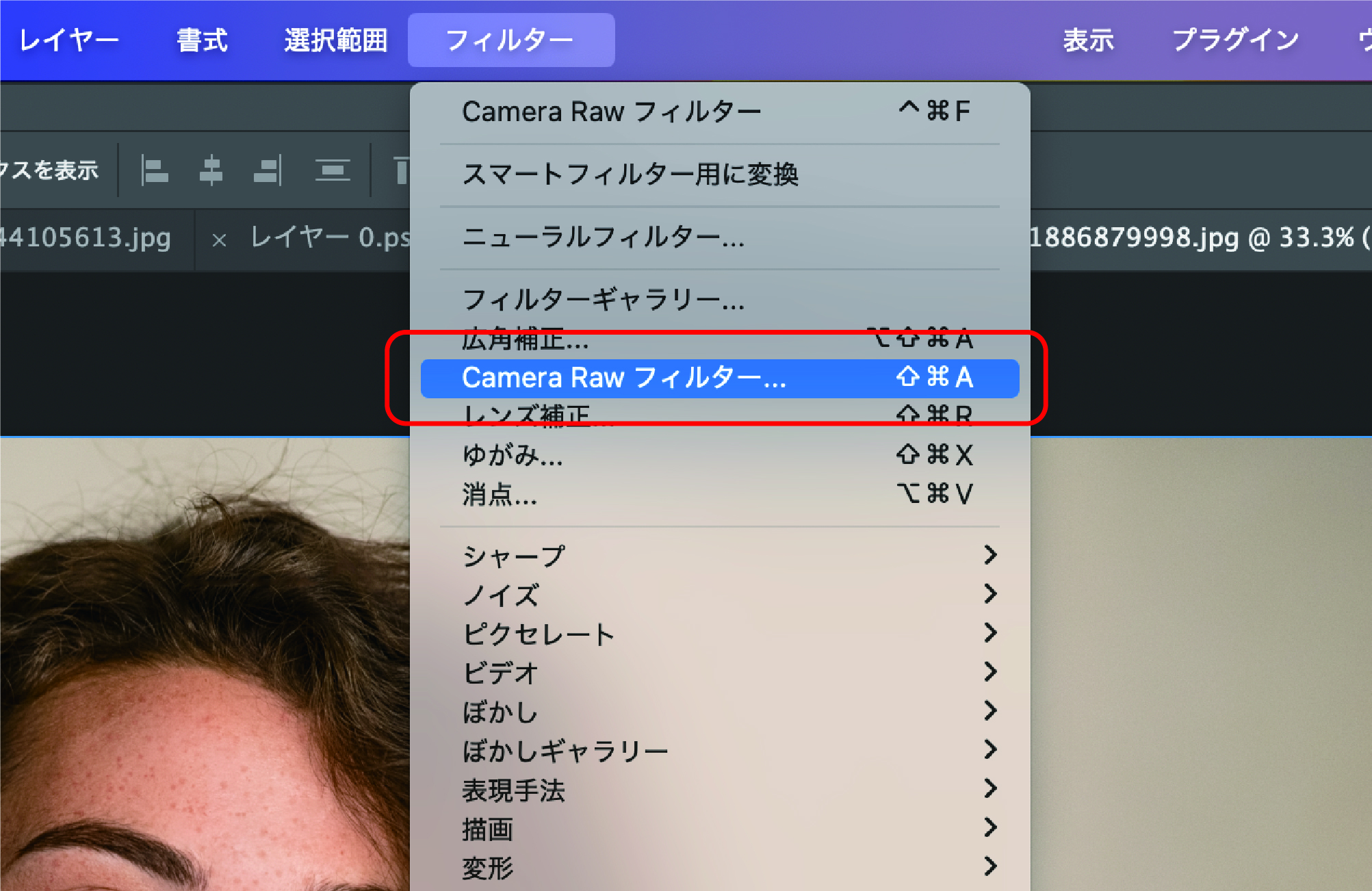1372x891 pixels.
Task: Choose ゆがみ... filter
Action: (513, 455)
